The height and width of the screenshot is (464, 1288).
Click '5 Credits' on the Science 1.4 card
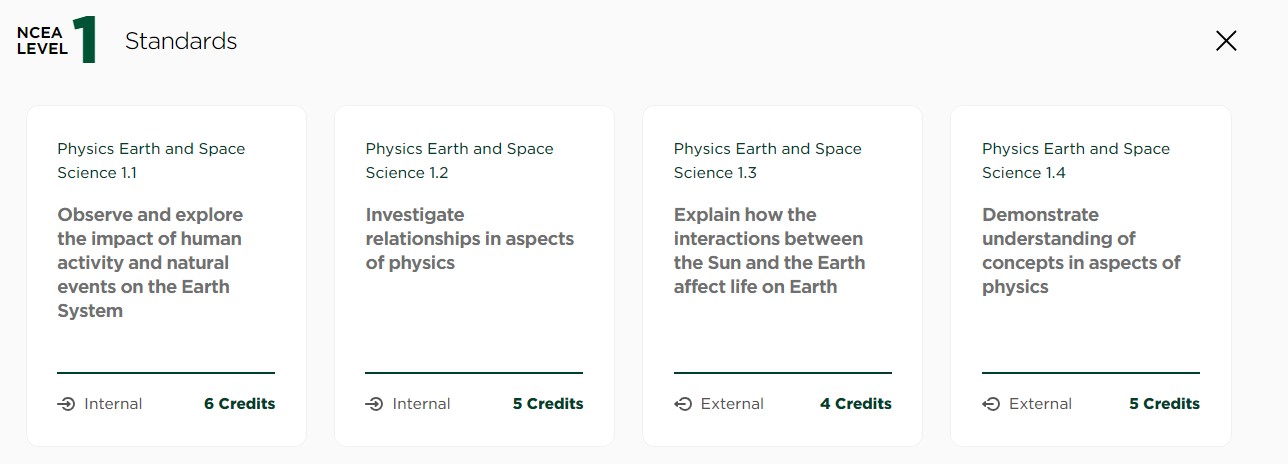[x=1164, y=404]
